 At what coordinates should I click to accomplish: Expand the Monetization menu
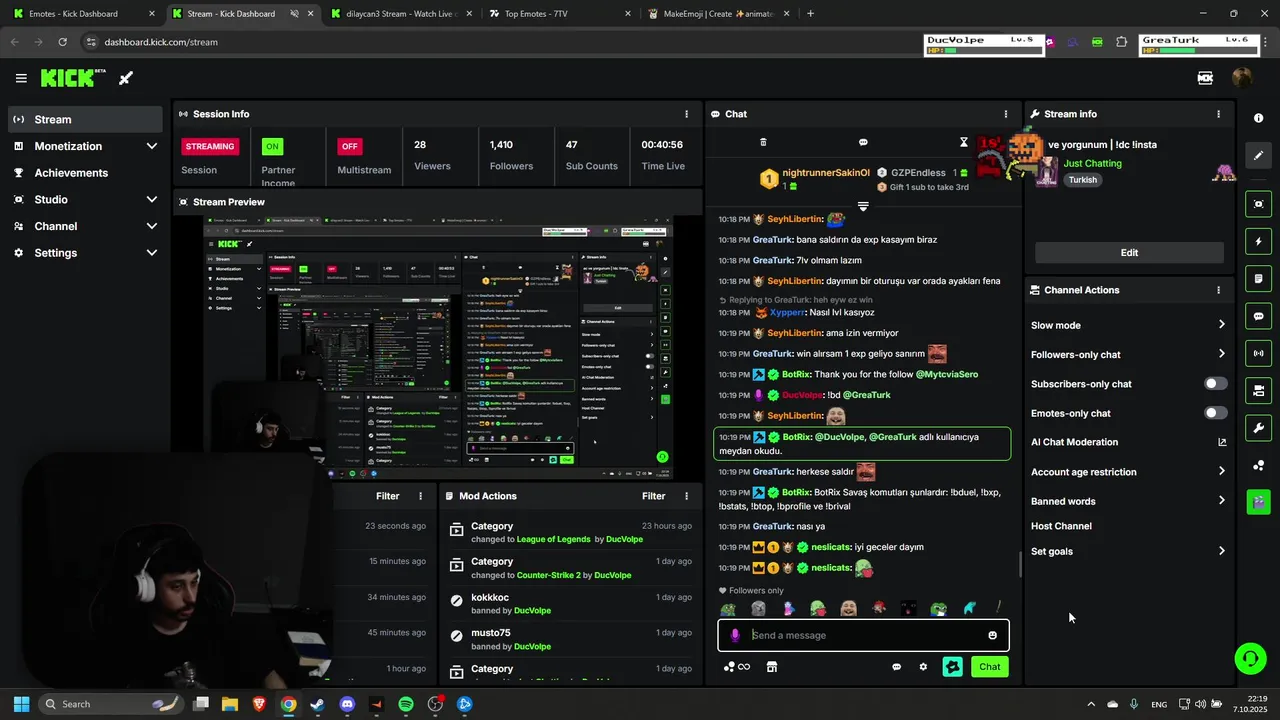(85, 146)
